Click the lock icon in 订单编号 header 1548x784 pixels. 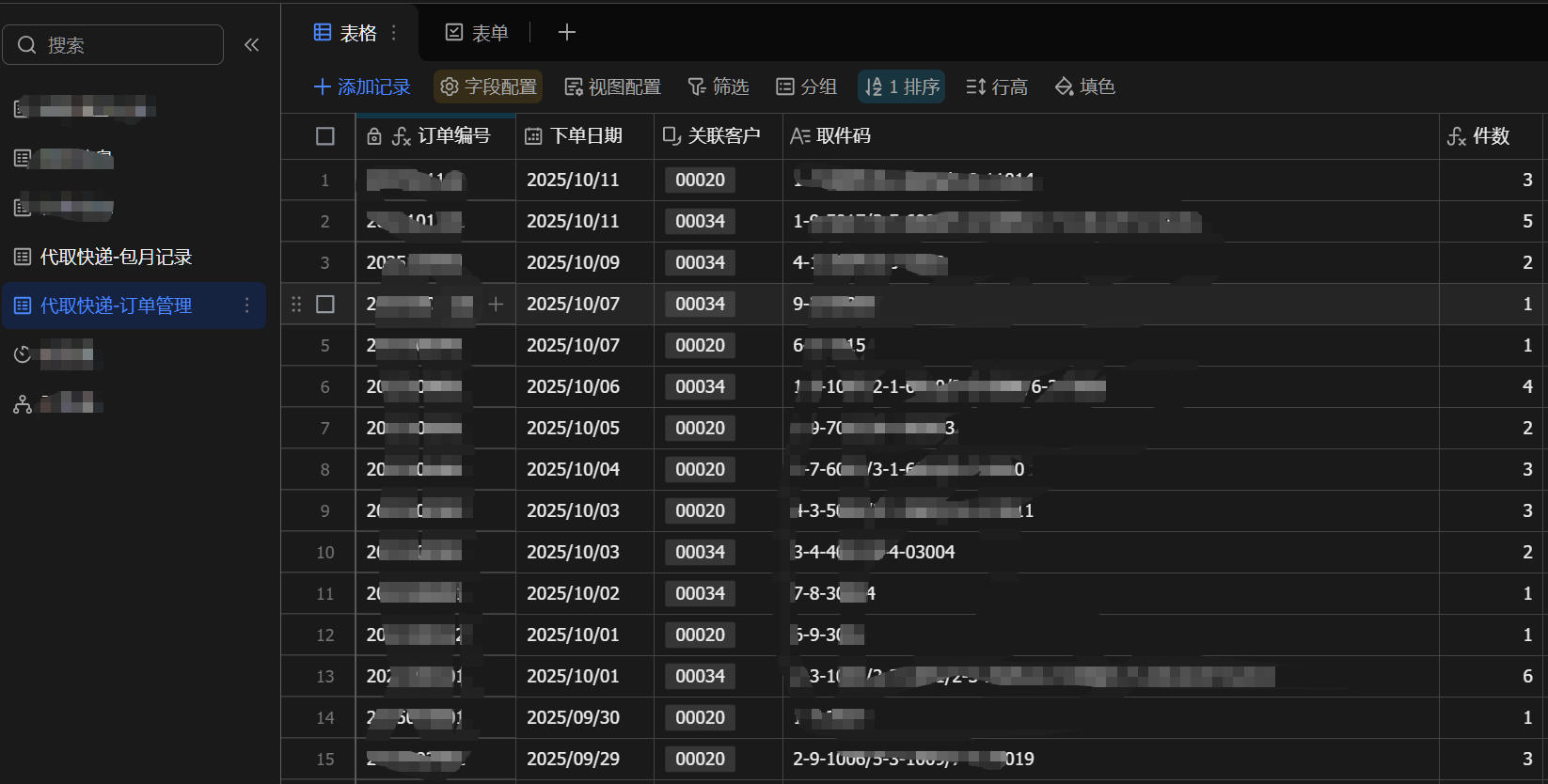(374, 136)
